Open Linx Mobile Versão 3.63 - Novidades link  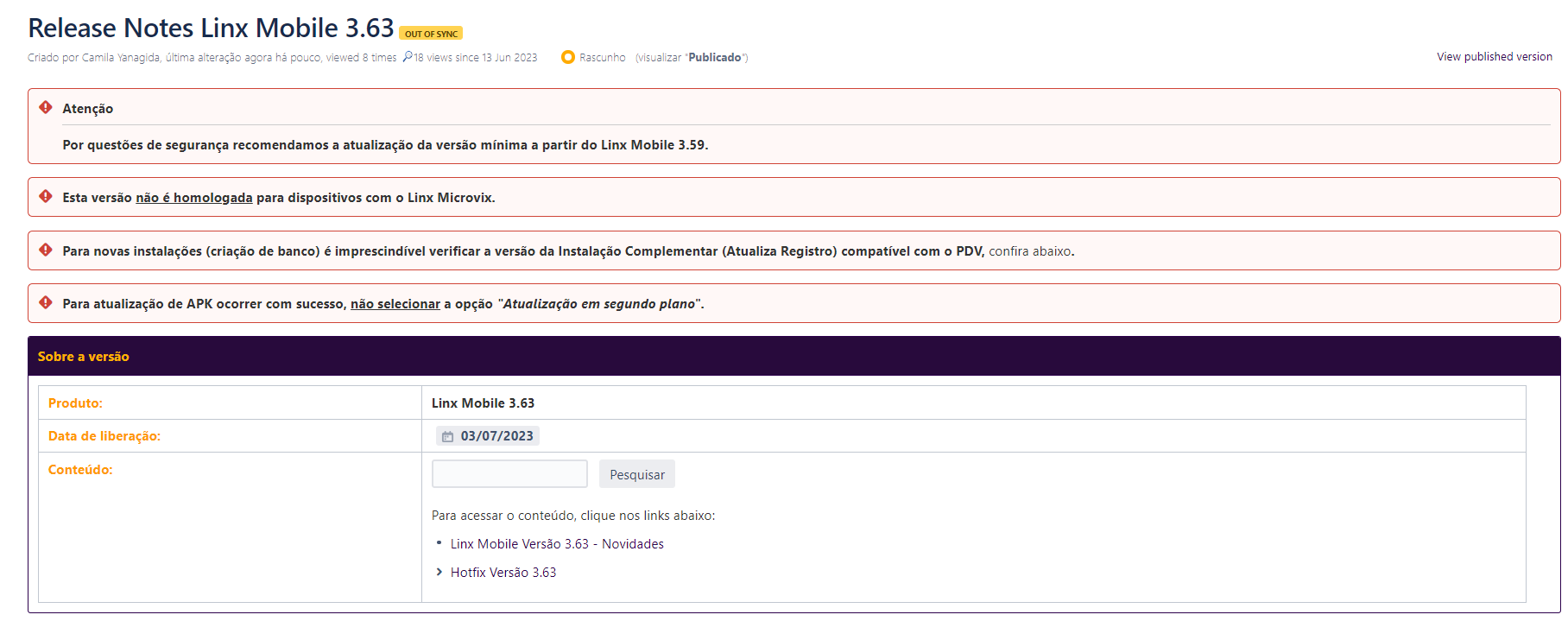pos(557,544)
